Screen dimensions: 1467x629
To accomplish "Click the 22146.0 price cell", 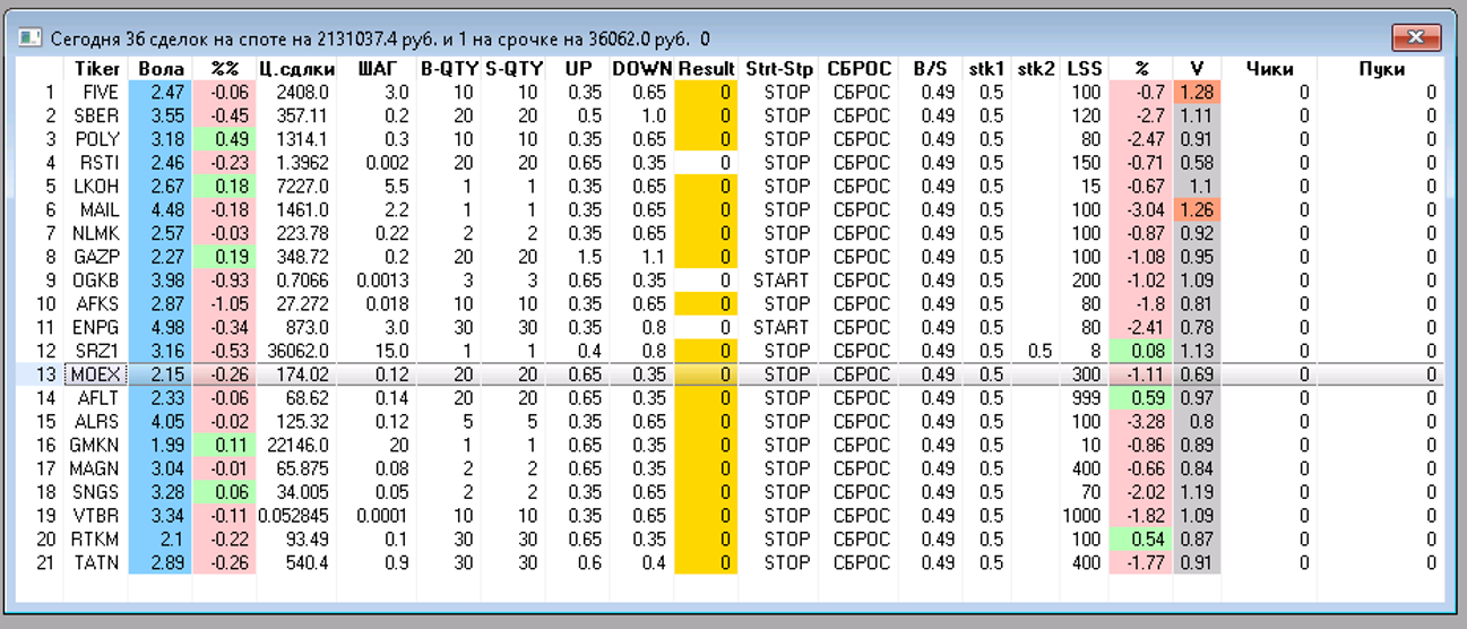I will pos(296,444).
